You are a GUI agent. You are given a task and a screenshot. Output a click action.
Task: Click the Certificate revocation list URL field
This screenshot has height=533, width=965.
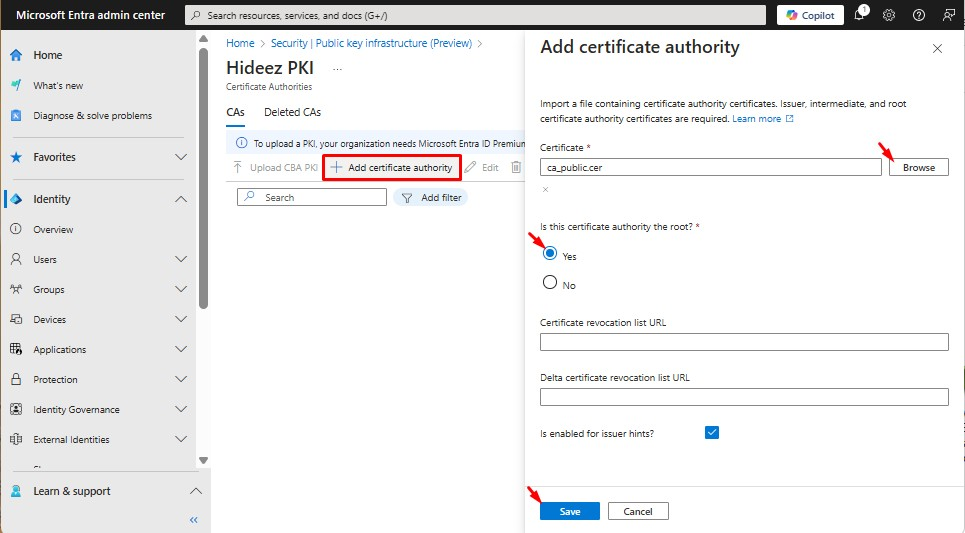tap(743, 343)
